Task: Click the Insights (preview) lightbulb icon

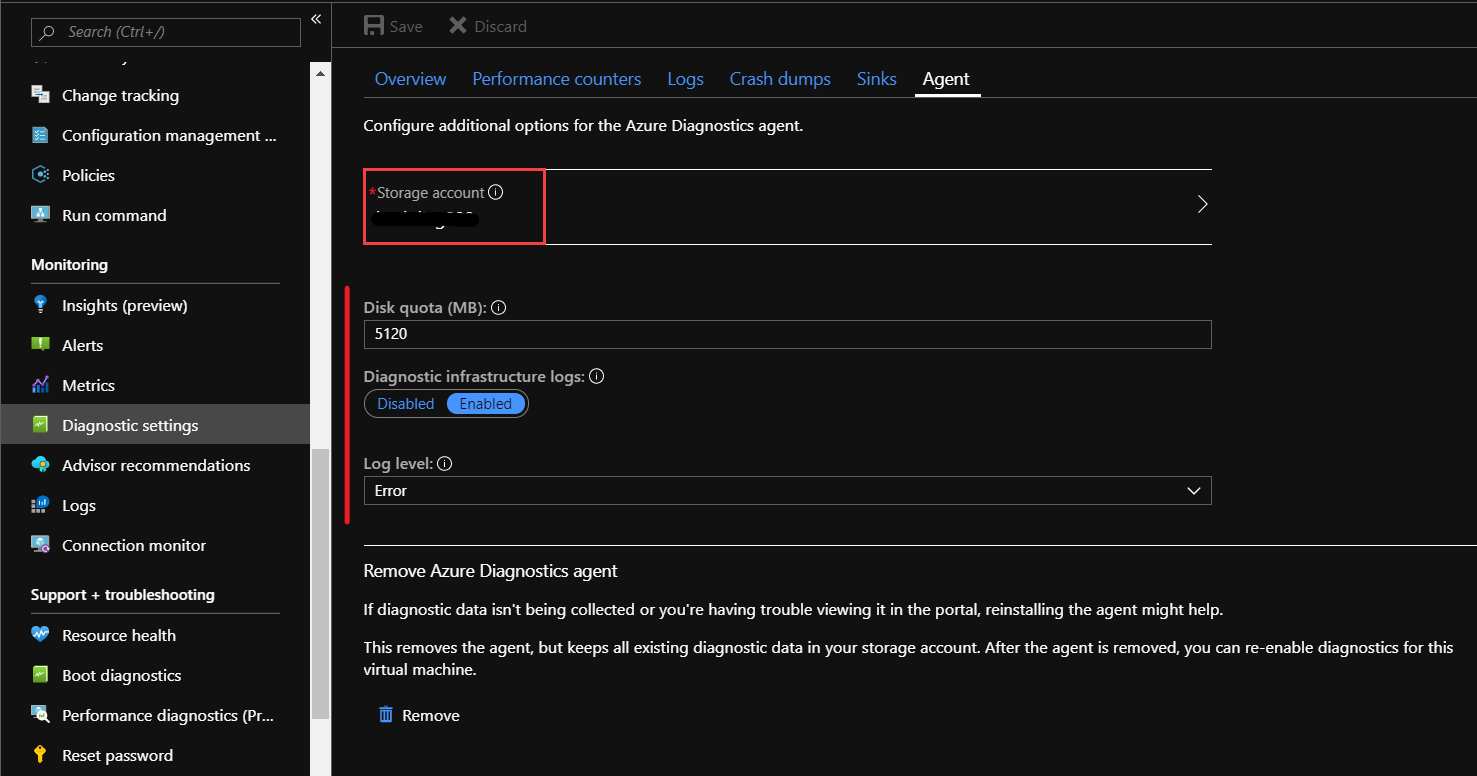Action: (x=41, y=305)
